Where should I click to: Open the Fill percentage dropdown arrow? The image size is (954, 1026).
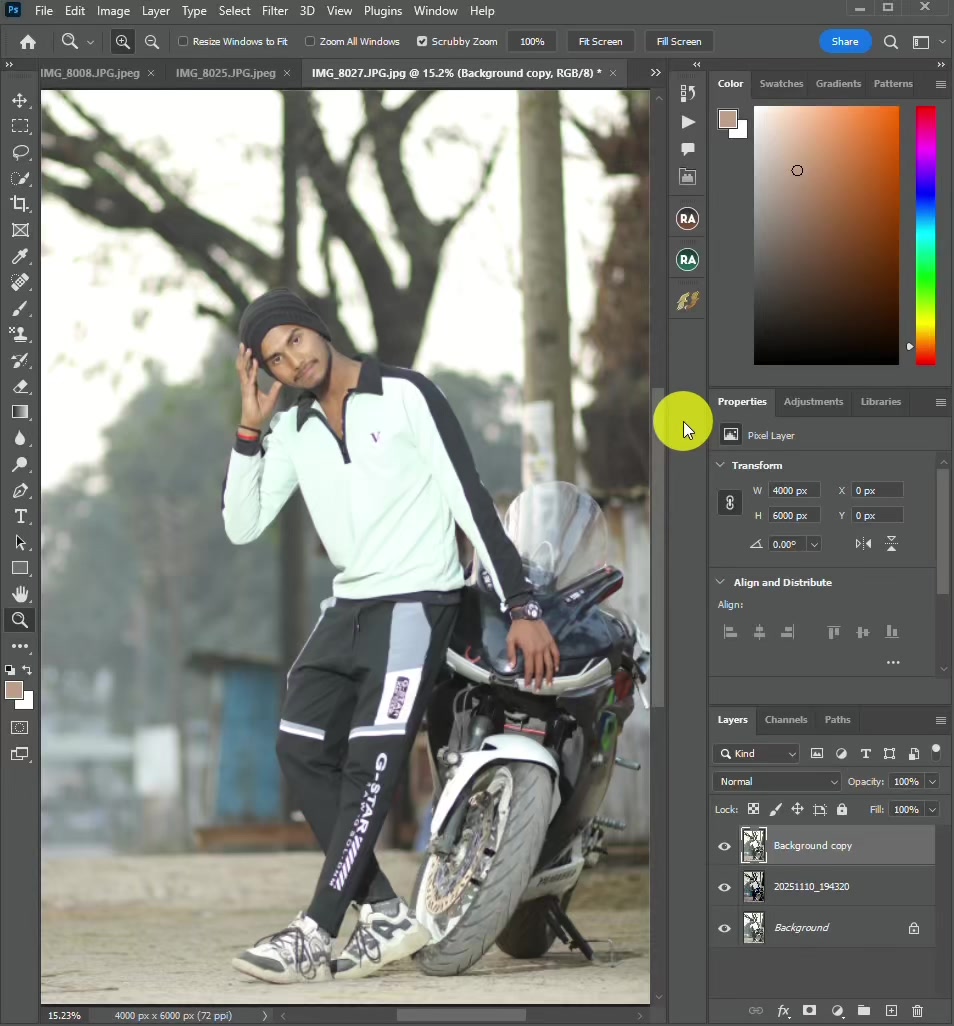[932, 810]
